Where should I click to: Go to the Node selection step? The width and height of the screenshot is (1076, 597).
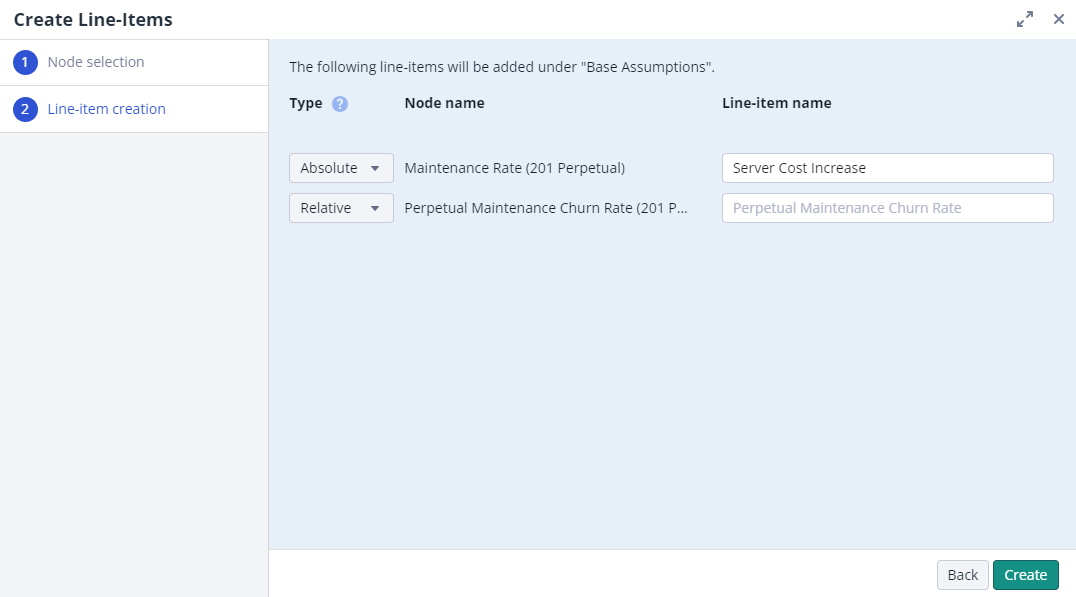pyautogui.click(x=96, y=62)
